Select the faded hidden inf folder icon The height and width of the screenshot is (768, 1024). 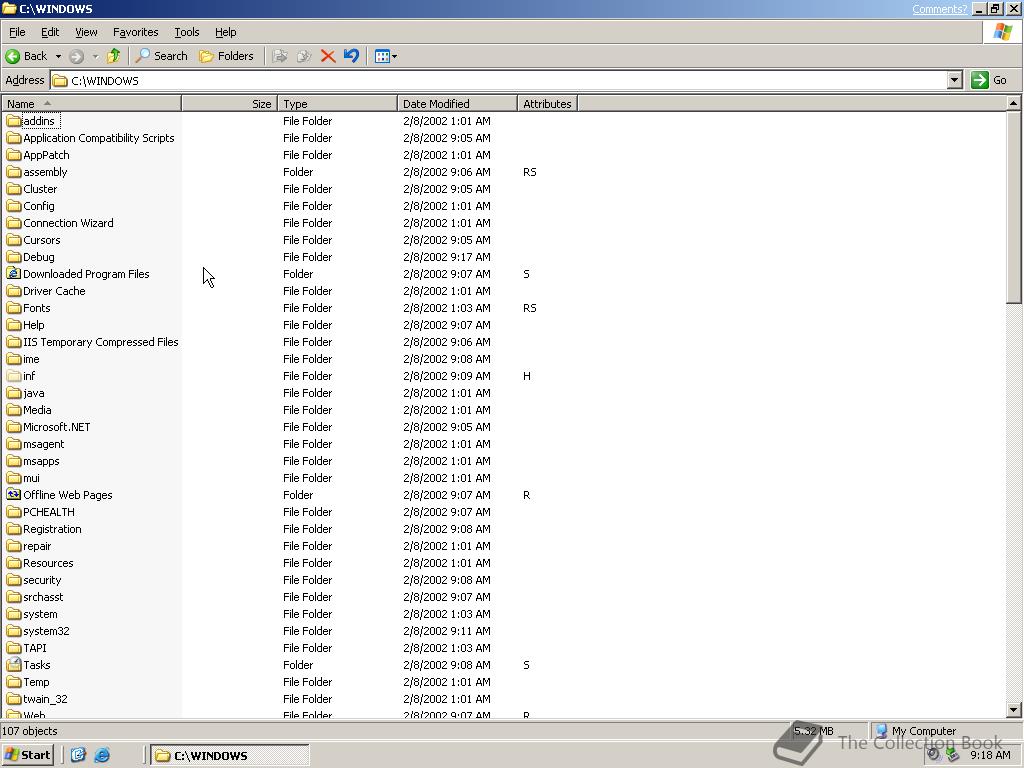pos(14,376)
